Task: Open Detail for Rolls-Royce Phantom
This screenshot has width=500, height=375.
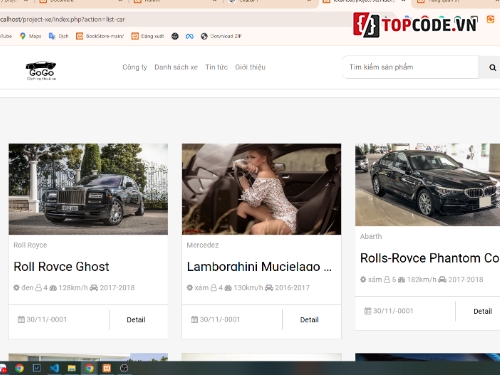Action: click(483, 311)
